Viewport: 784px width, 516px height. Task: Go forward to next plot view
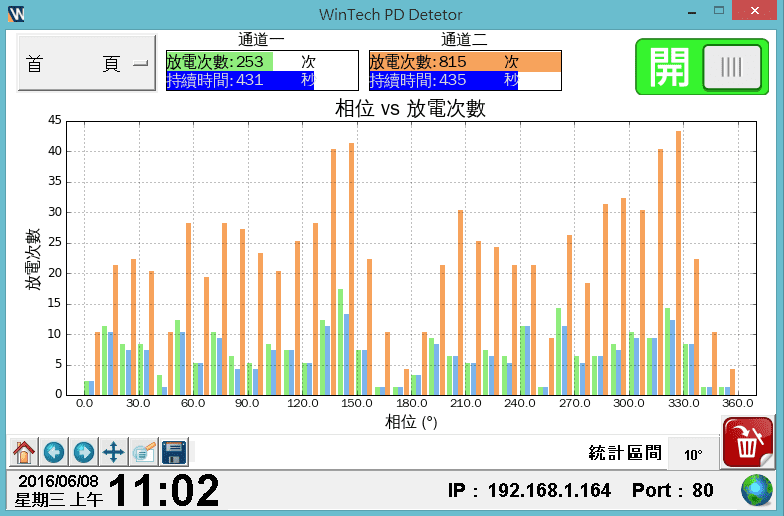click(83, 452)
